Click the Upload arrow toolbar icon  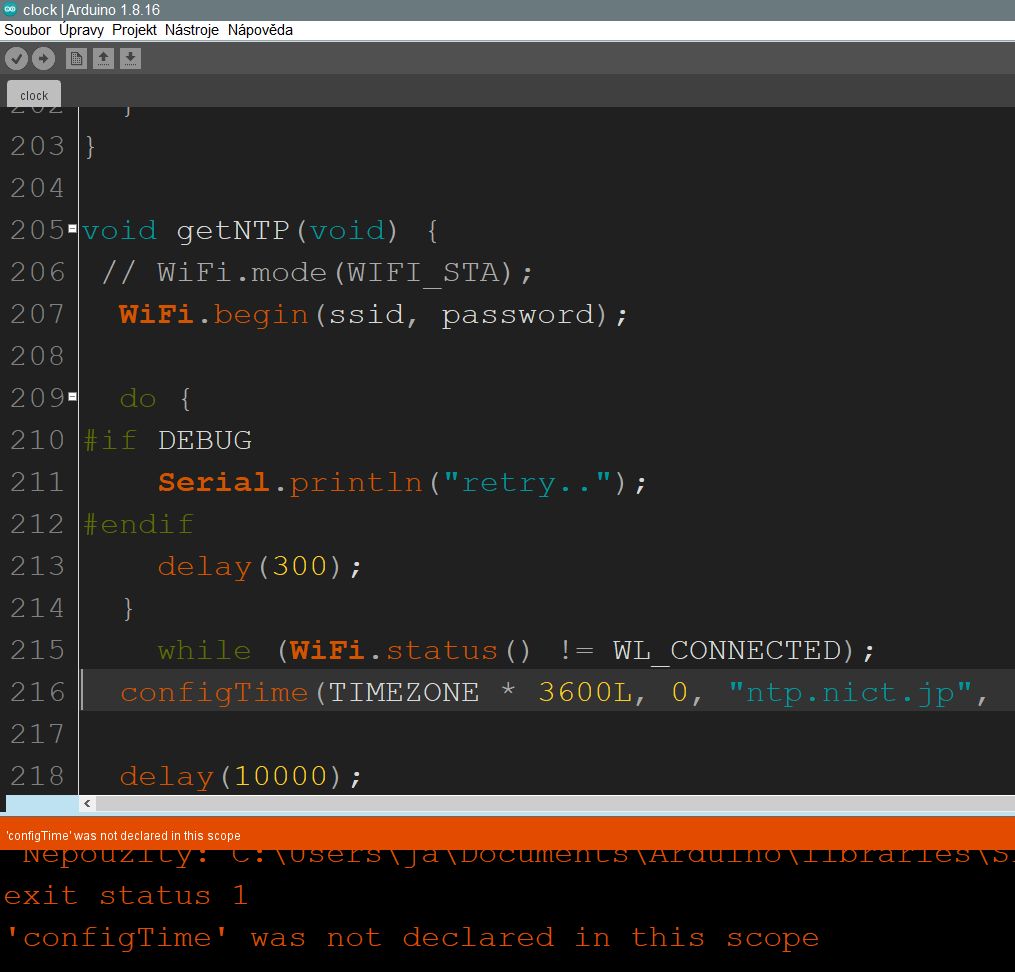click(42, 59)
